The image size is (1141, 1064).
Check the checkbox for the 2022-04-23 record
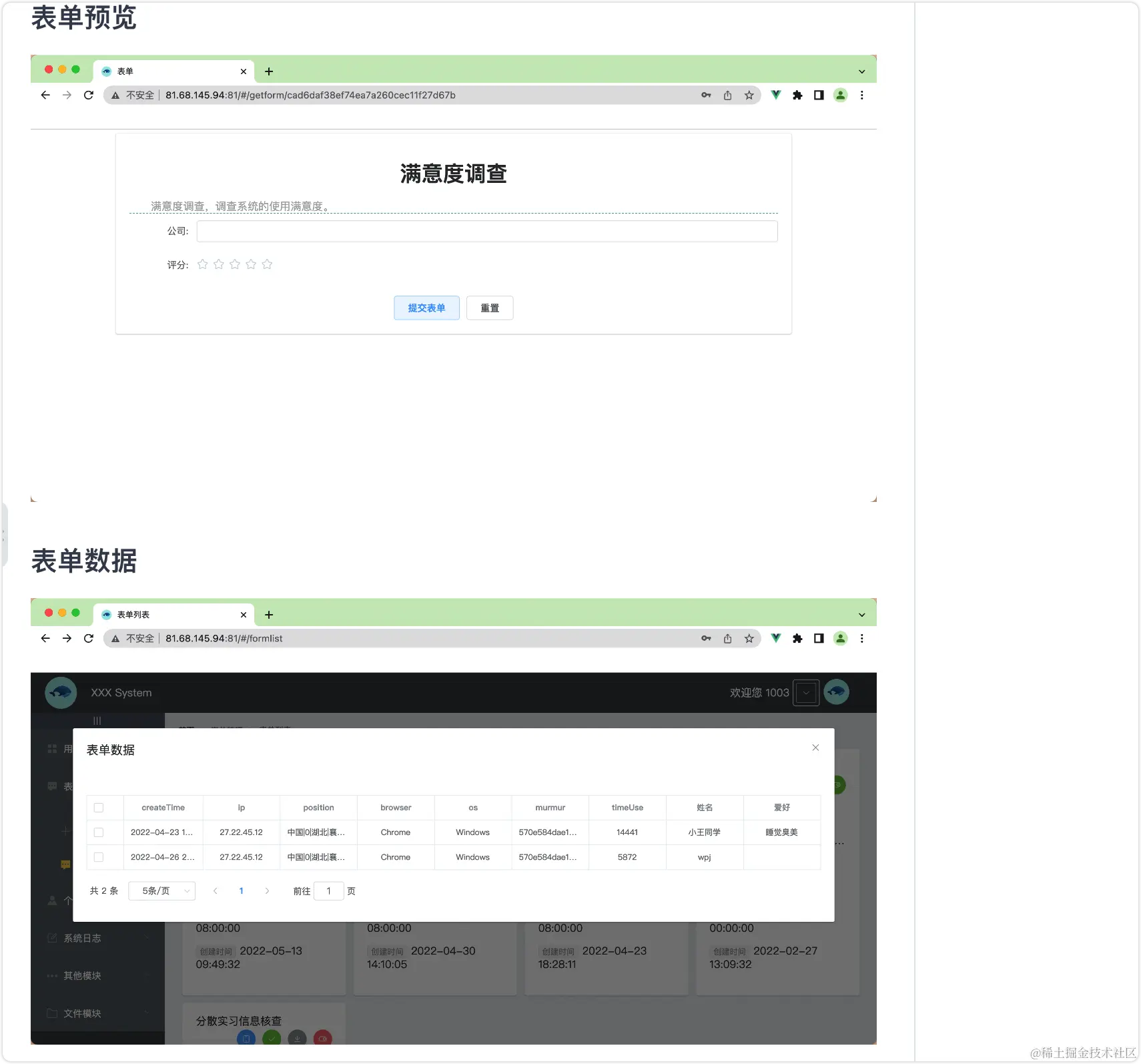(99, 832)
